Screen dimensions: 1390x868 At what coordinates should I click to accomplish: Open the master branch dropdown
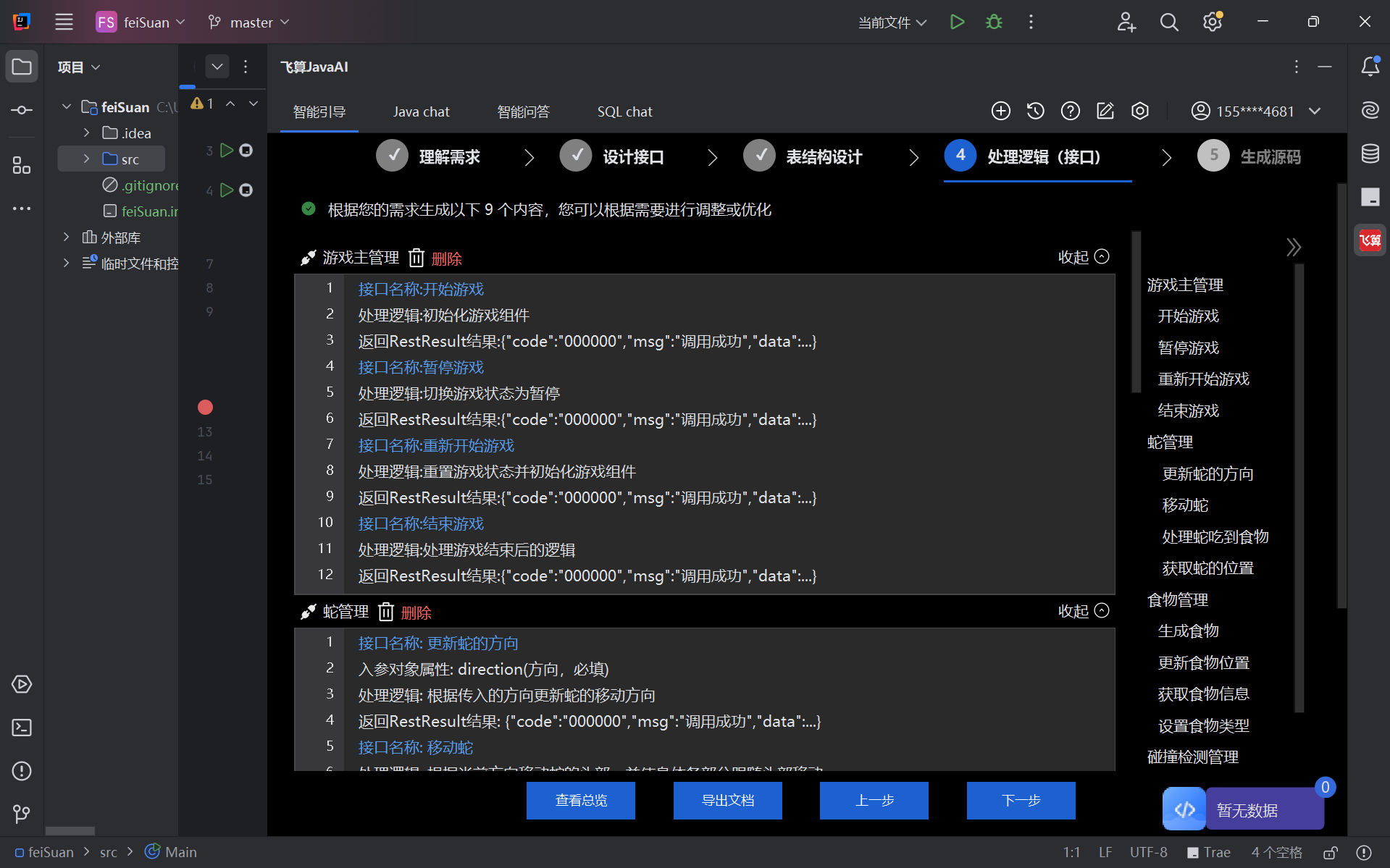click(248, 22)
